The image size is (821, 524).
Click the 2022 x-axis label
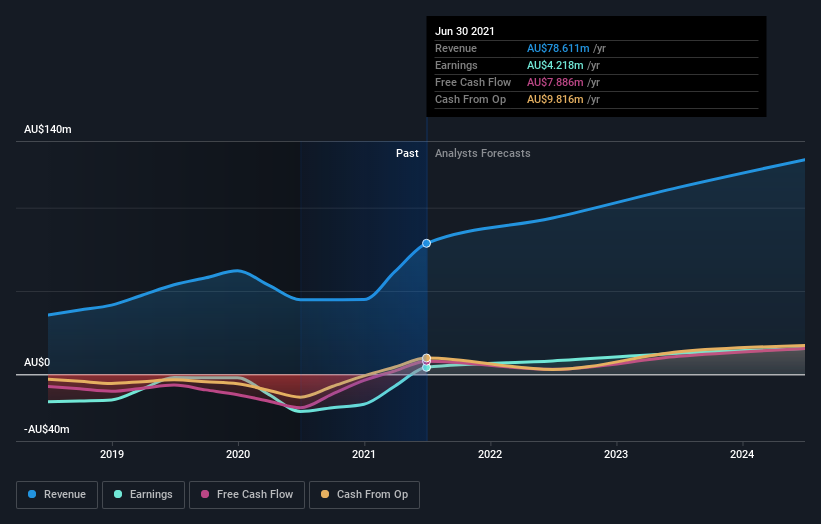tap(490, 454)
